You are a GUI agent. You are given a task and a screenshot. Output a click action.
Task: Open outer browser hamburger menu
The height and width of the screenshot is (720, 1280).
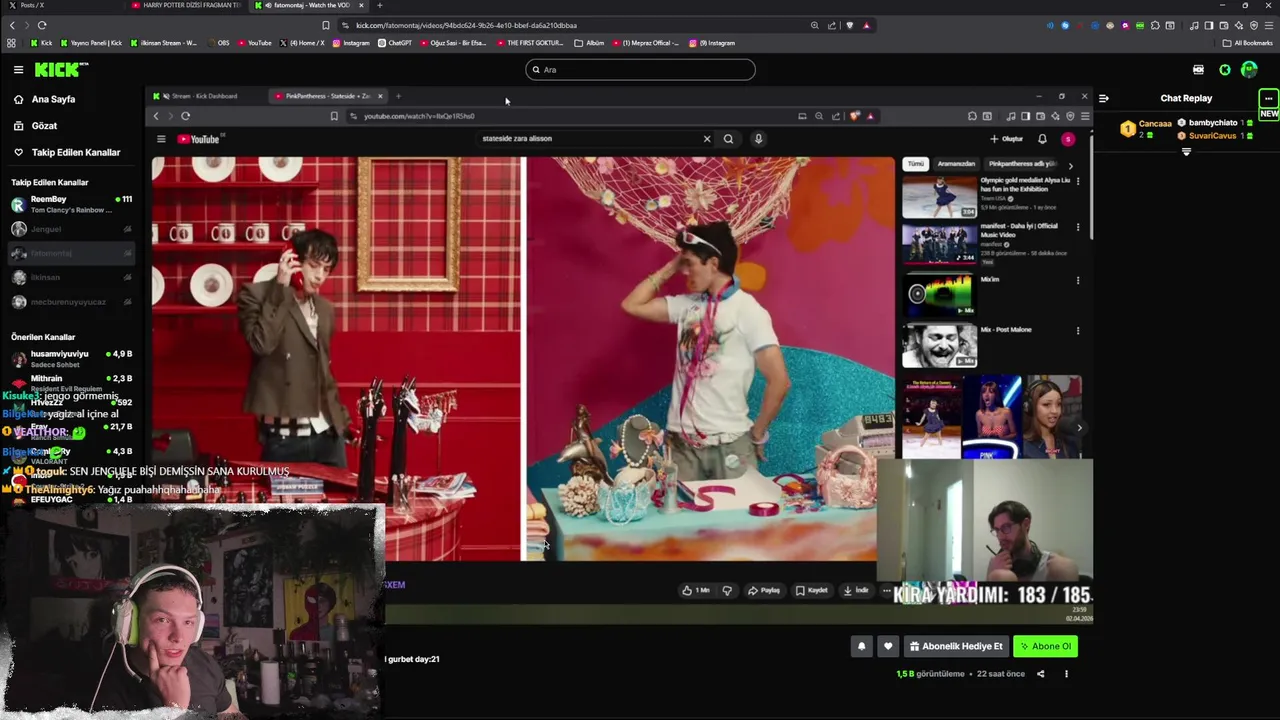point(1269,25)
